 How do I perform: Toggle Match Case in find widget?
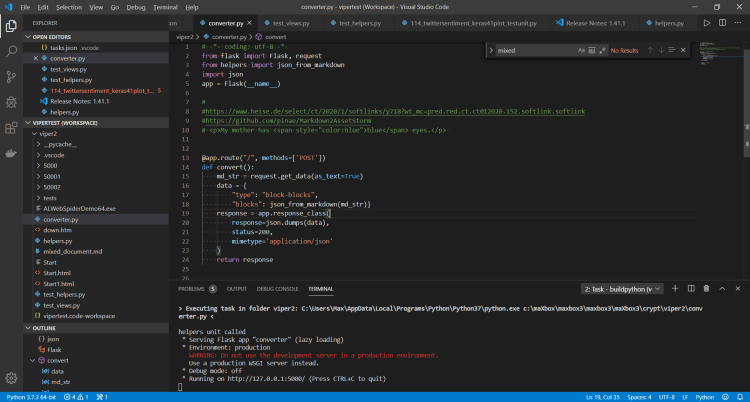581,50
